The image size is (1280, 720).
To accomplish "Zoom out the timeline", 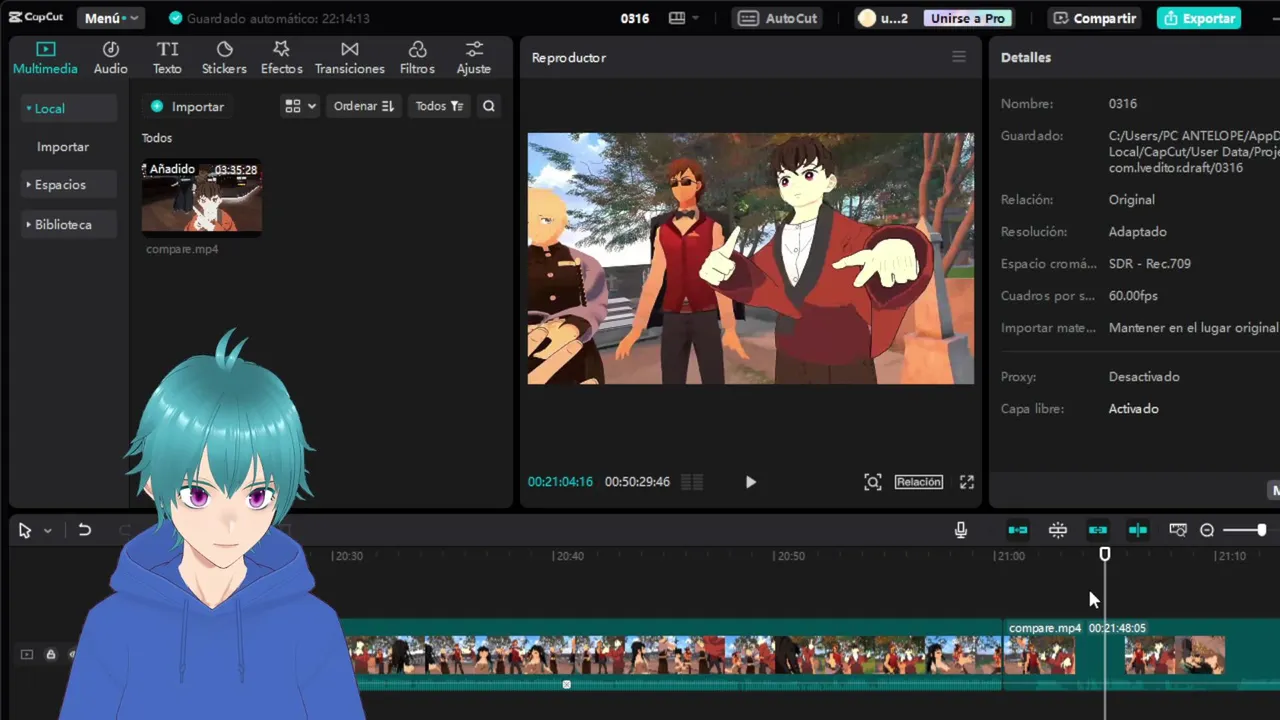I will click(x=1207, y=530).
